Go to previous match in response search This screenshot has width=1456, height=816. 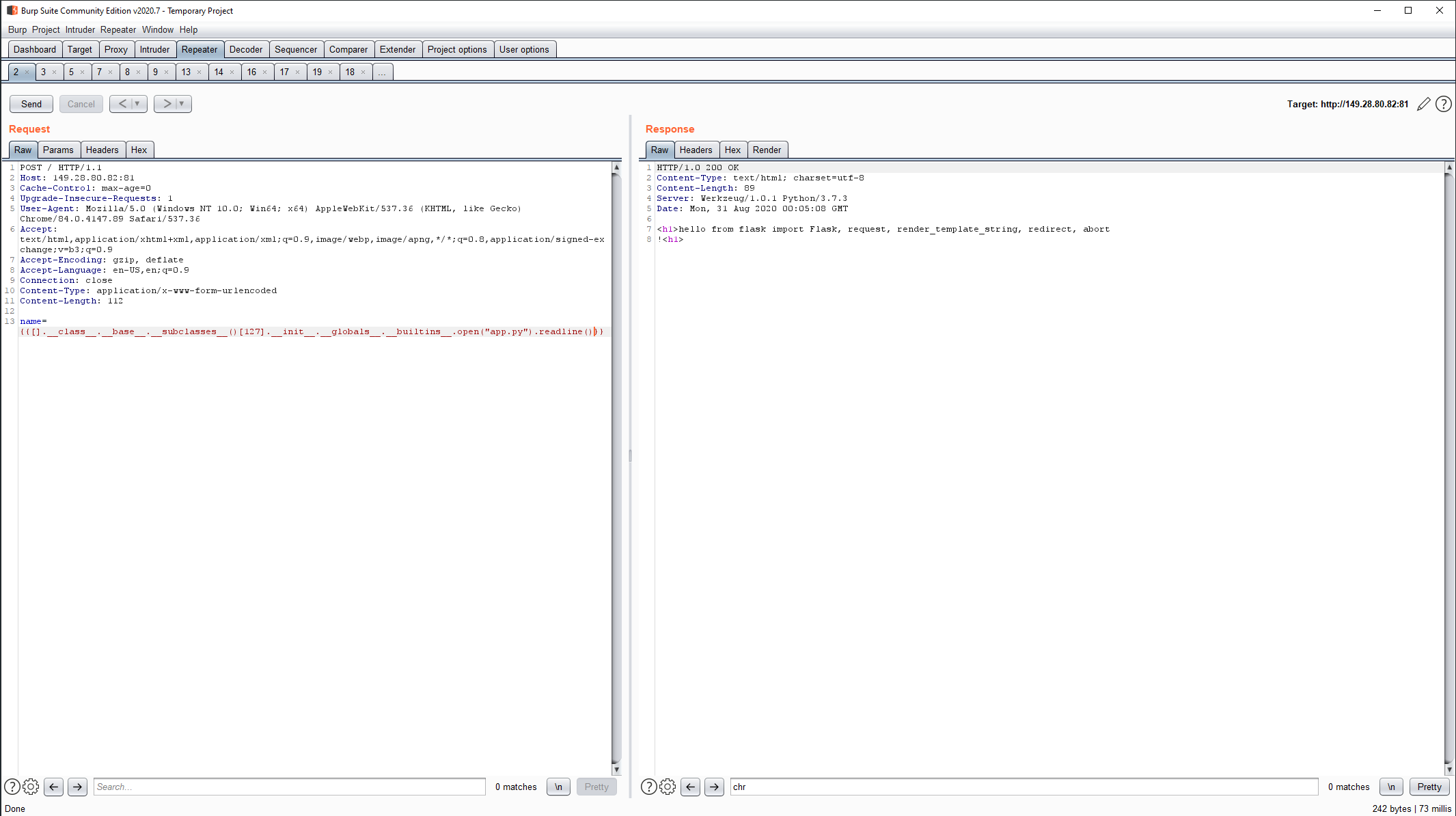pyautogui.click(x=690, y=787)
